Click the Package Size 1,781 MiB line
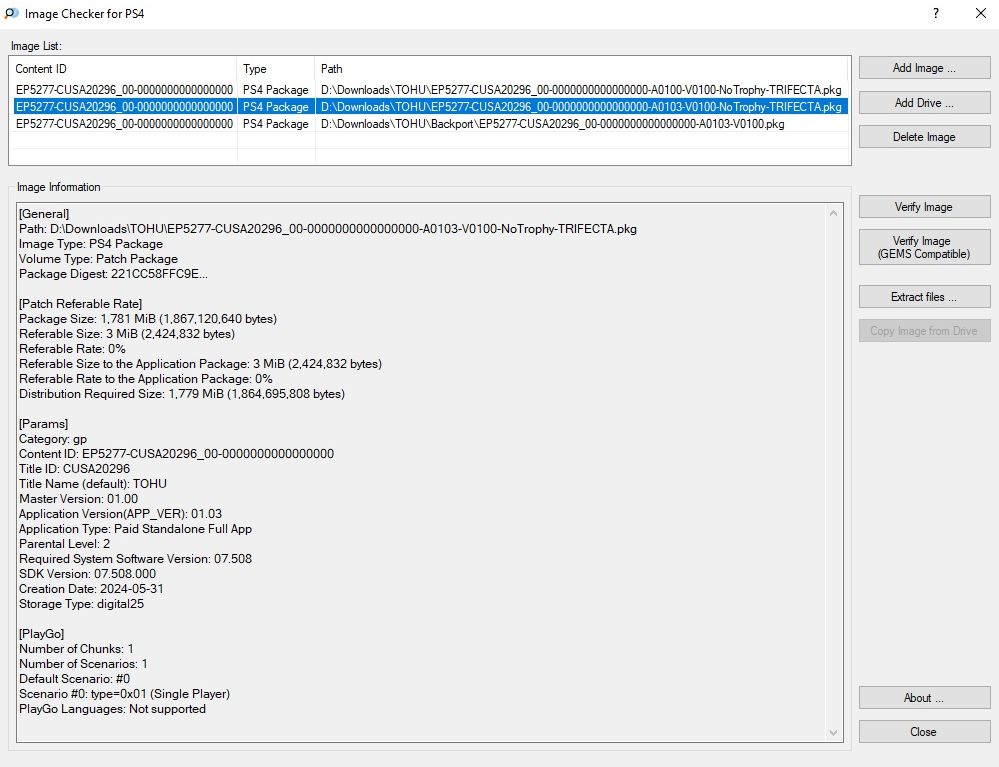The width and height of the screenshot is (999, 767). (148, 319)
